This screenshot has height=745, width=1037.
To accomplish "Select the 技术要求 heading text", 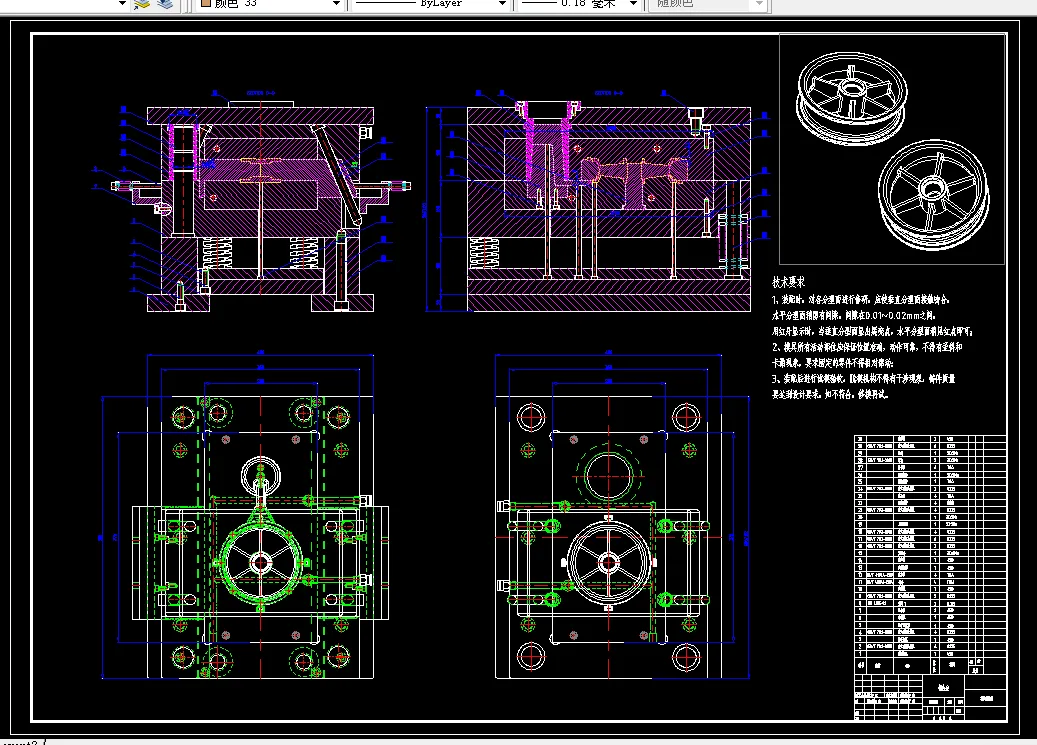I will tap(788, 282).
